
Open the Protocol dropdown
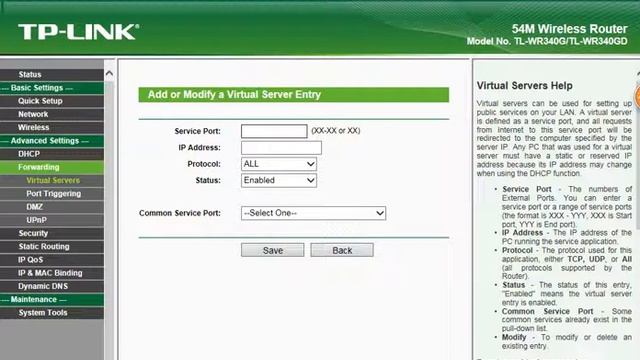point(279,164)
